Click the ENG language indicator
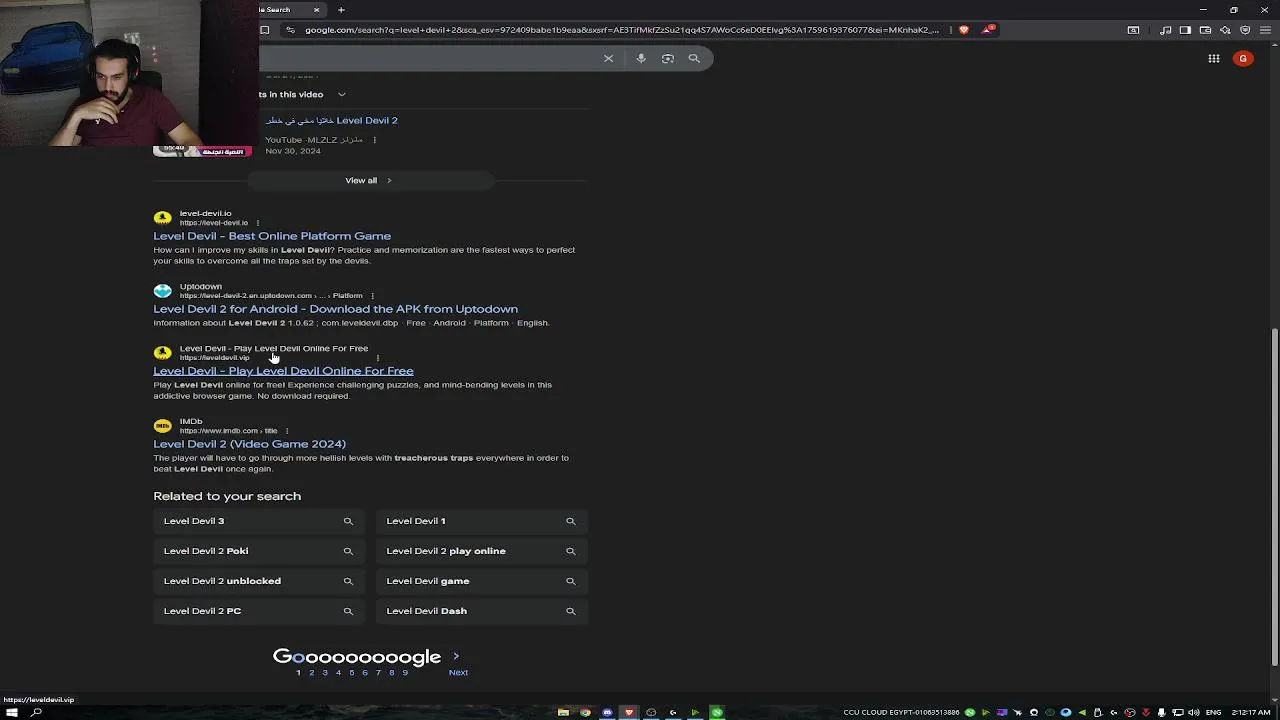1280x720 pixels. (1214, 712)
